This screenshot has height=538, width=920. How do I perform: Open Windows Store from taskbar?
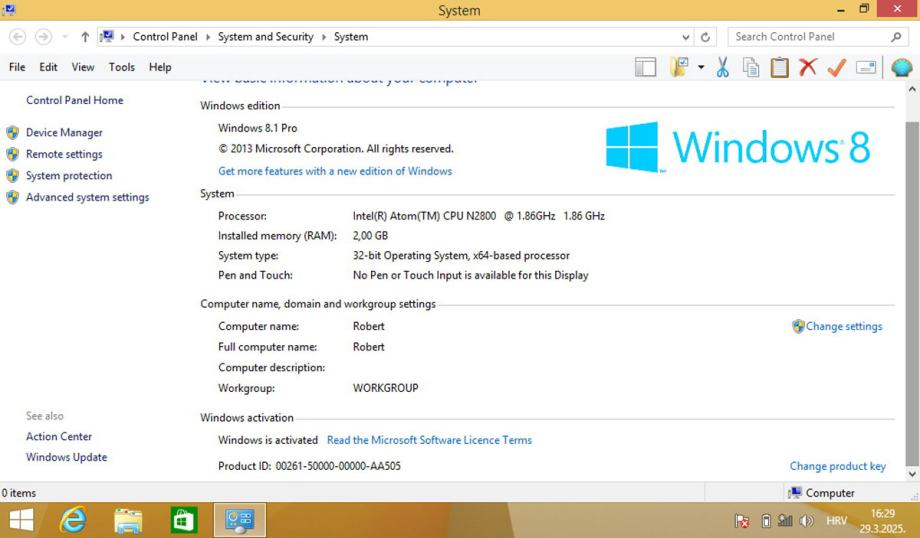point(184,520)
